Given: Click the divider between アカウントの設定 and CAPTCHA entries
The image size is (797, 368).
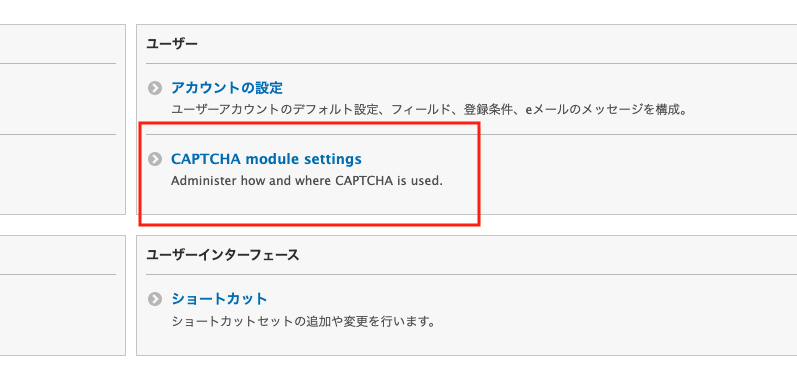Looking at the screenshot, I should tap(471, 135).
